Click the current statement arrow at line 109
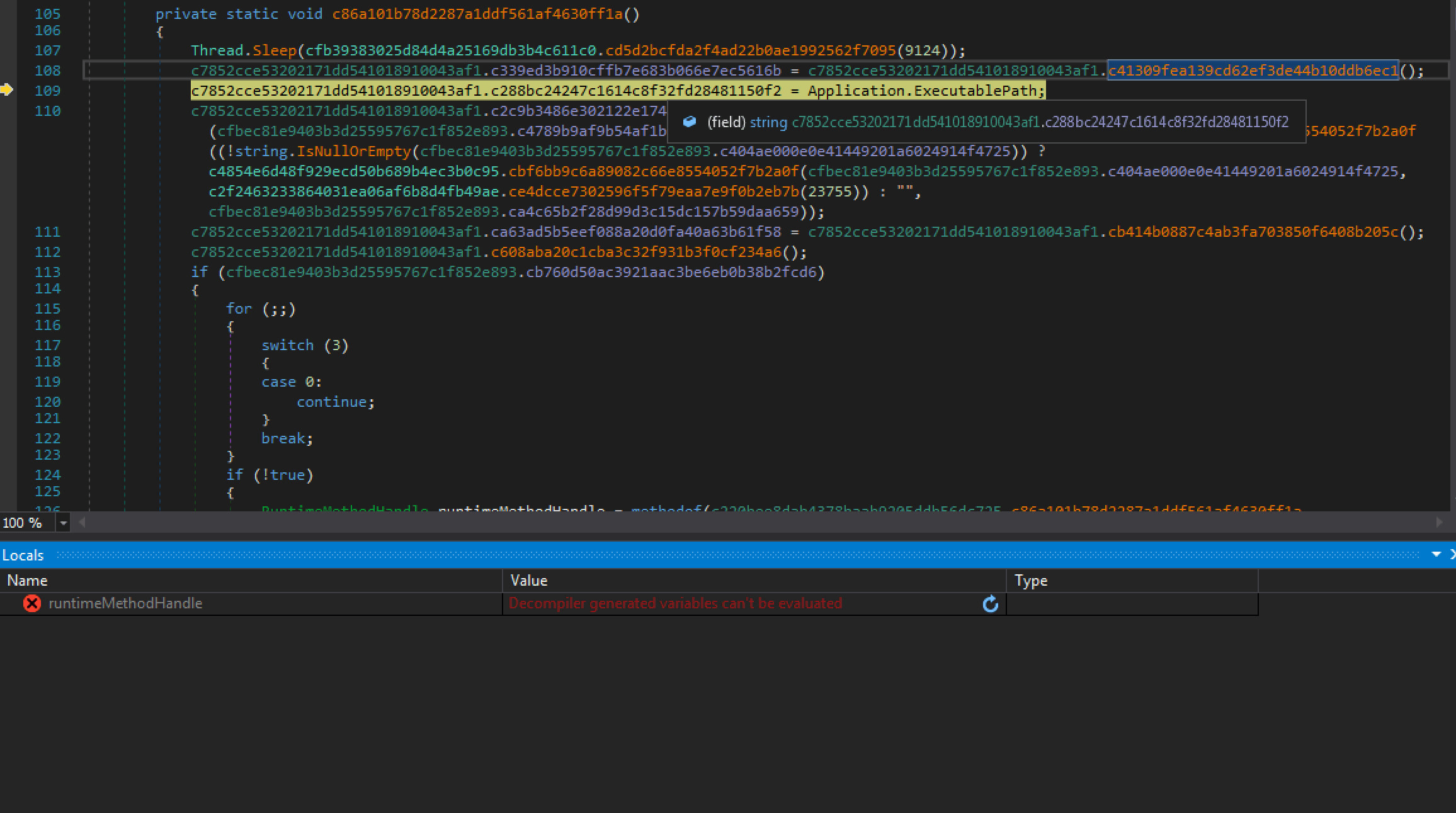1456x813 pixels. (x=6, y=90)
